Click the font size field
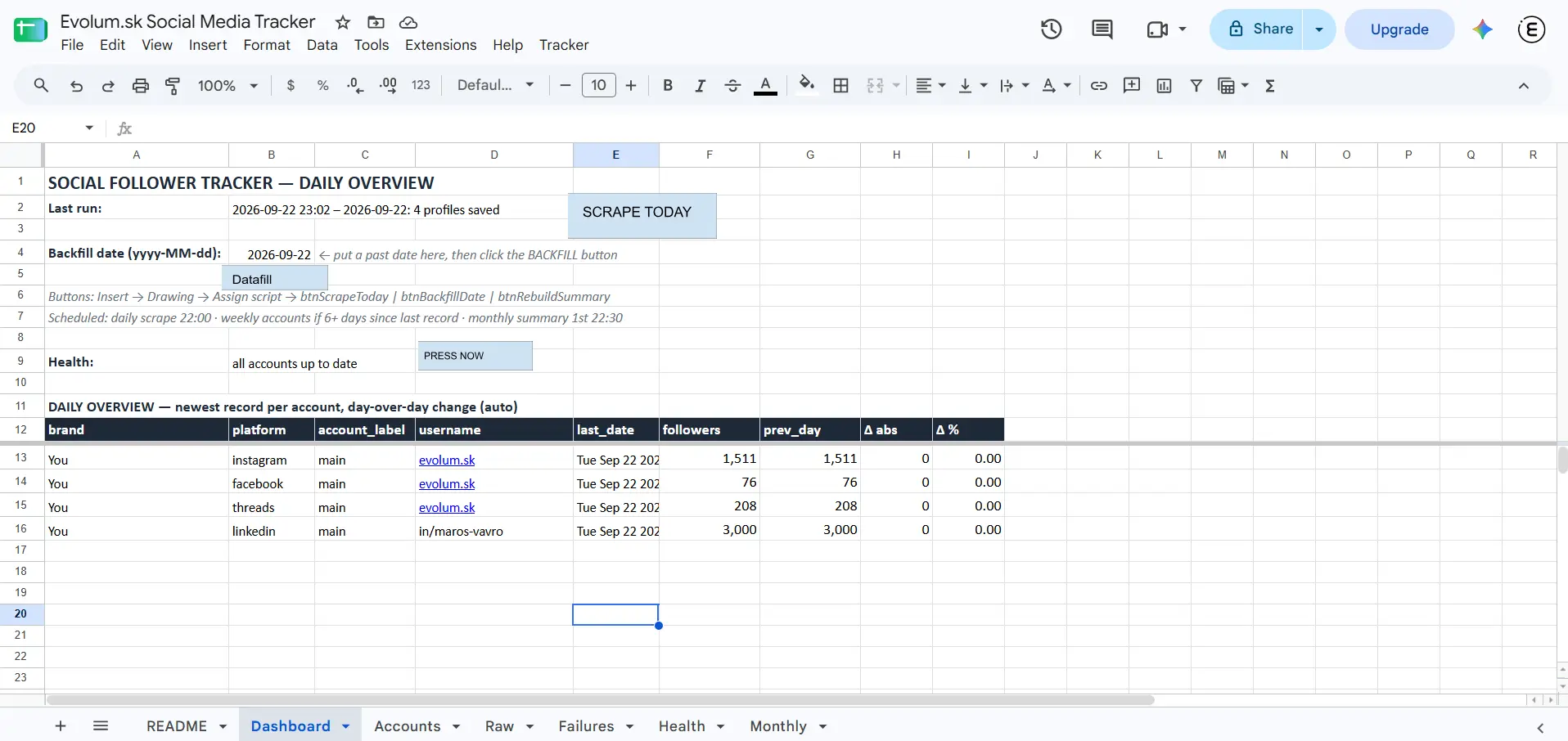Image resolution: width=1568 pixels, height=741 pixels. (x=598, y=85)
